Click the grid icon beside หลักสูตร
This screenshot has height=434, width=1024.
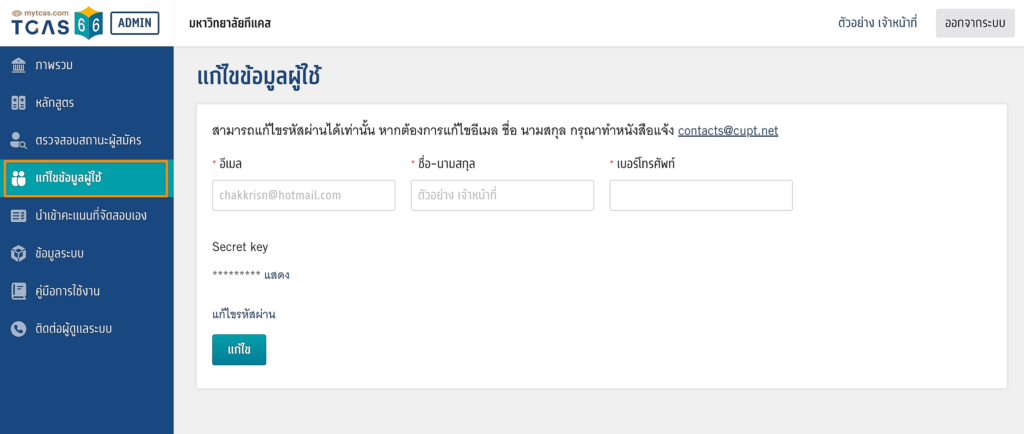[x=18, y=103]
